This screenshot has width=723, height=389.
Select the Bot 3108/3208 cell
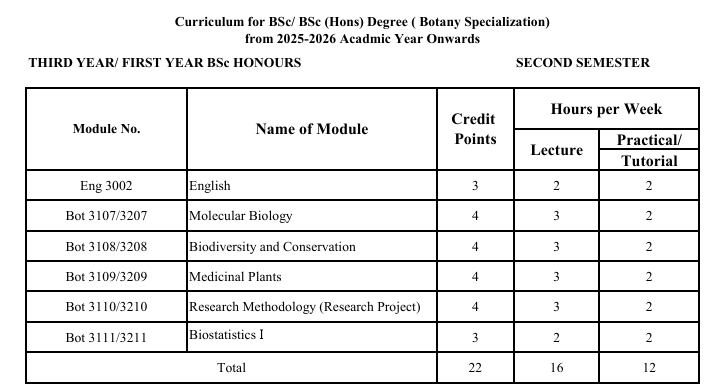[x=107, y=247]
